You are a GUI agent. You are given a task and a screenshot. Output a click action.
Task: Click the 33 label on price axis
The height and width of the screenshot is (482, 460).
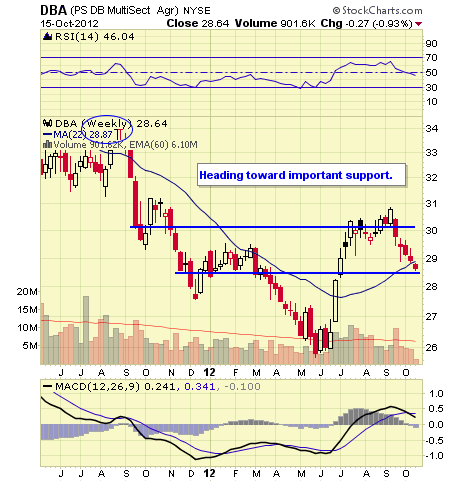(x=431, y=153)
